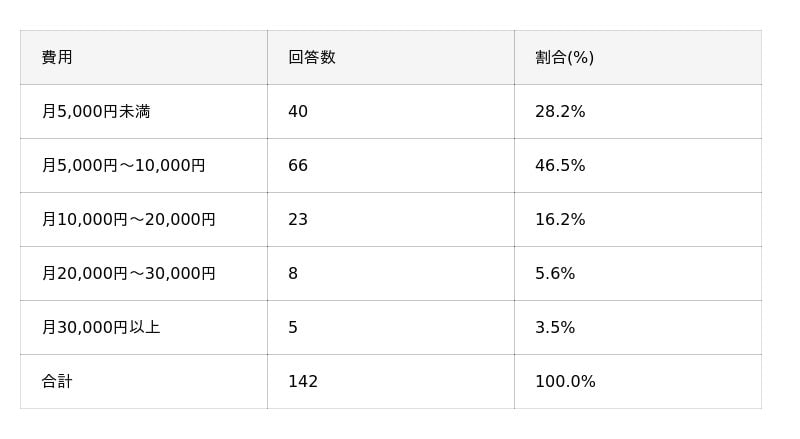This screenshot has width=800, height=439.
Task: Select the 月30,000円以上 cell
Action: 101,327
